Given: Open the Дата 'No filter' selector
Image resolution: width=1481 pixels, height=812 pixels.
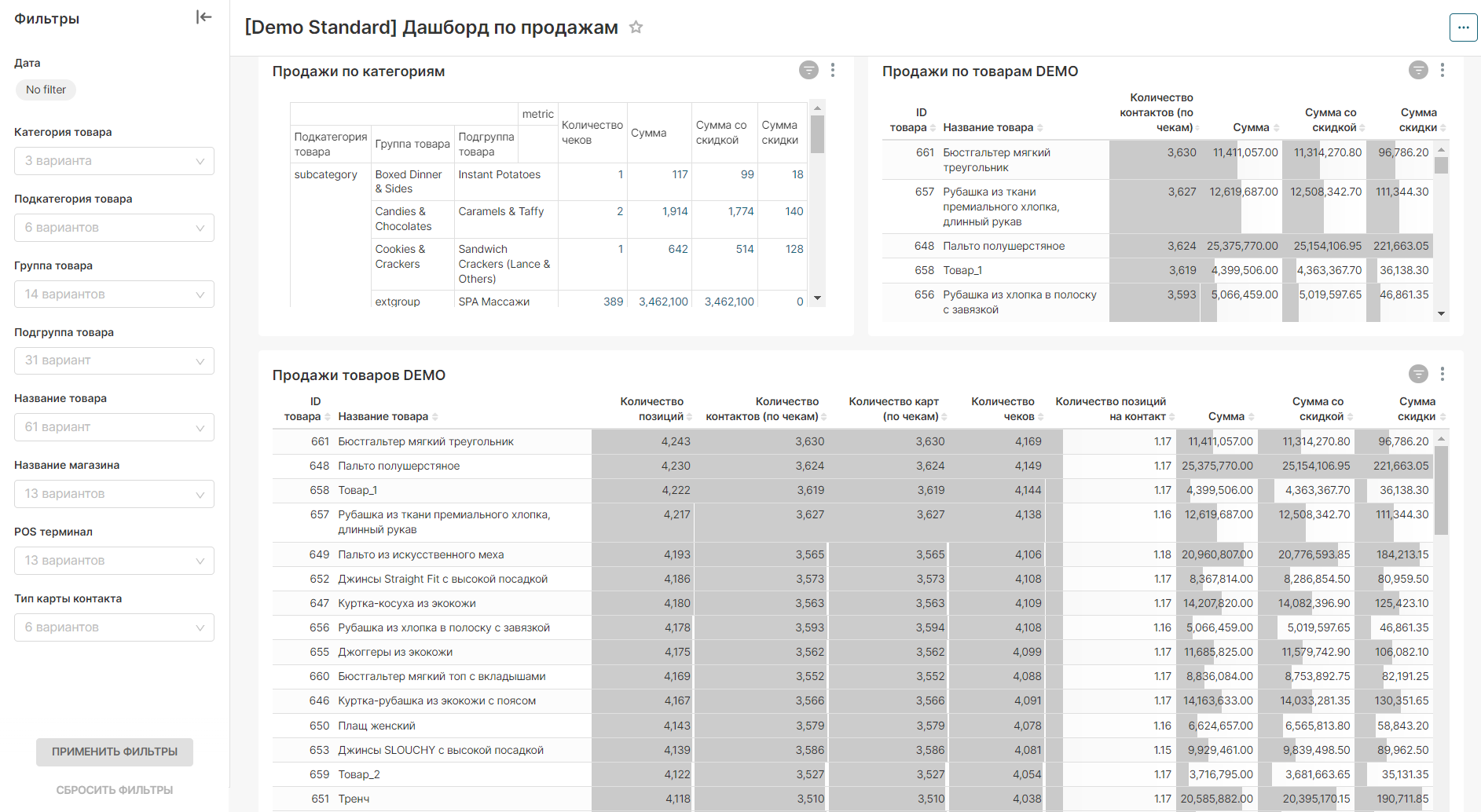Looking at the screenshot, I should click(46, 90).
